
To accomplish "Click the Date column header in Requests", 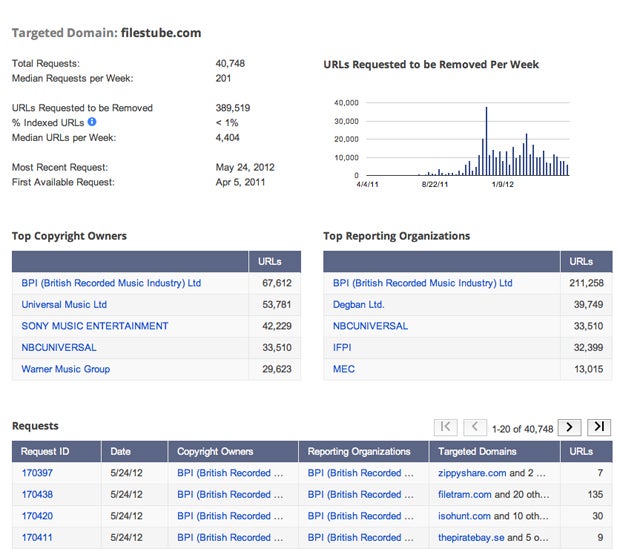I will pyautogui.click(x=121, y=452).
